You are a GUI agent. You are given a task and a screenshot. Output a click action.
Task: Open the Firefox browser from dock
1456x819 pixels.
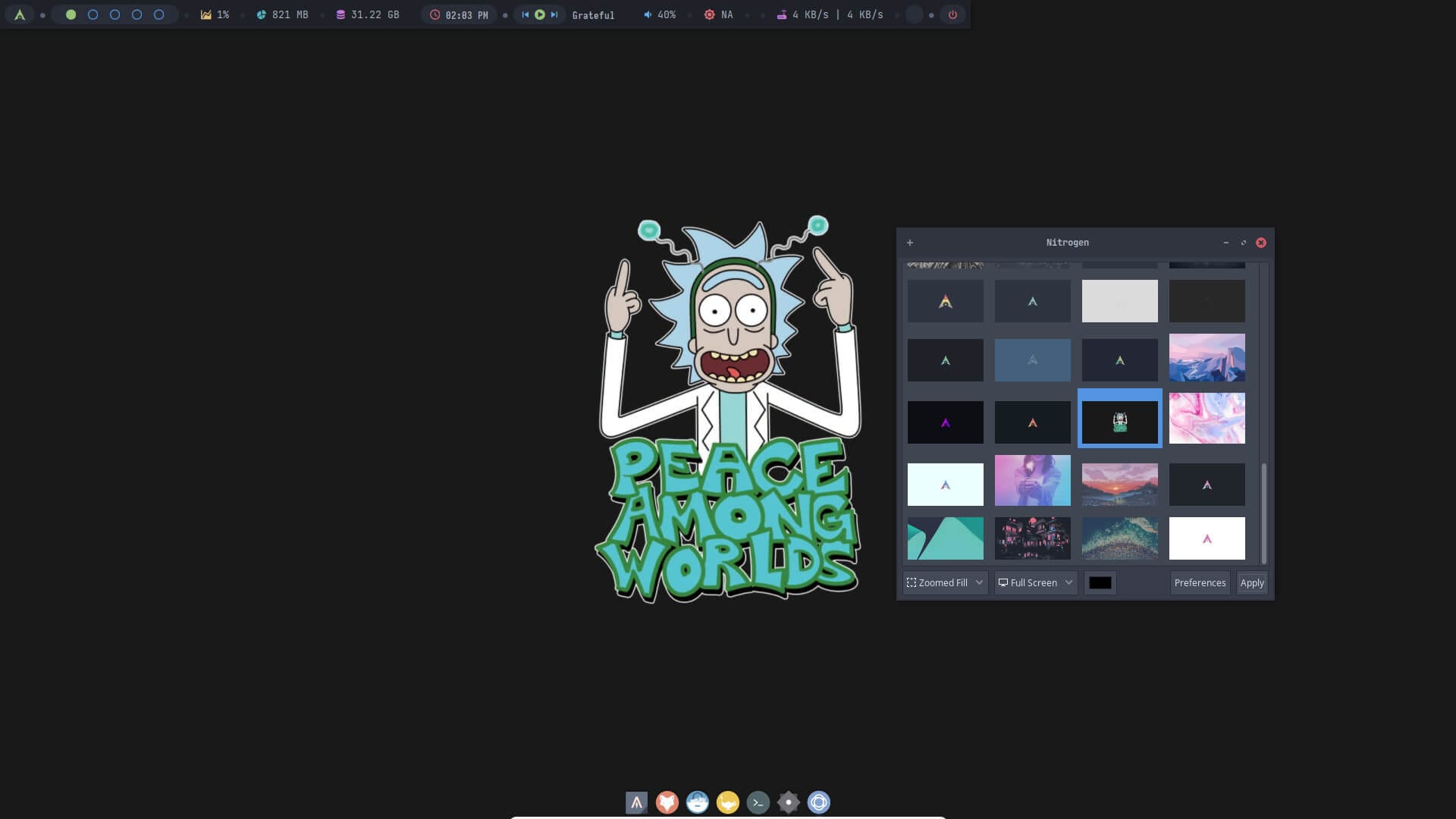pyautogui.click(x=667, y=802)
